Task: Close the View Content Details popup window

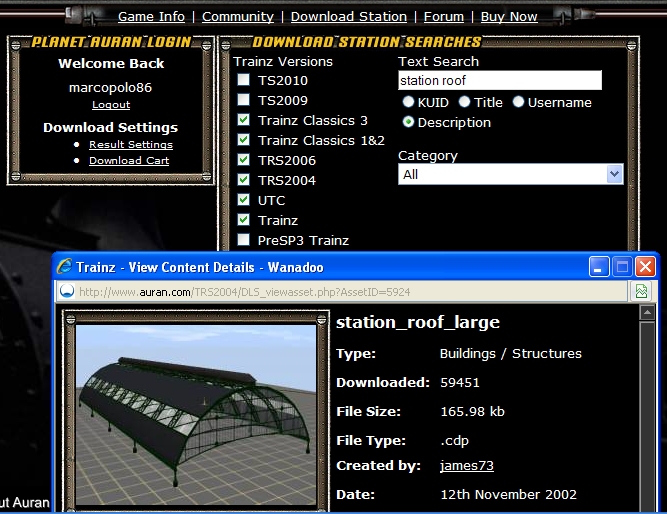Action: click(x=645, y=267)
